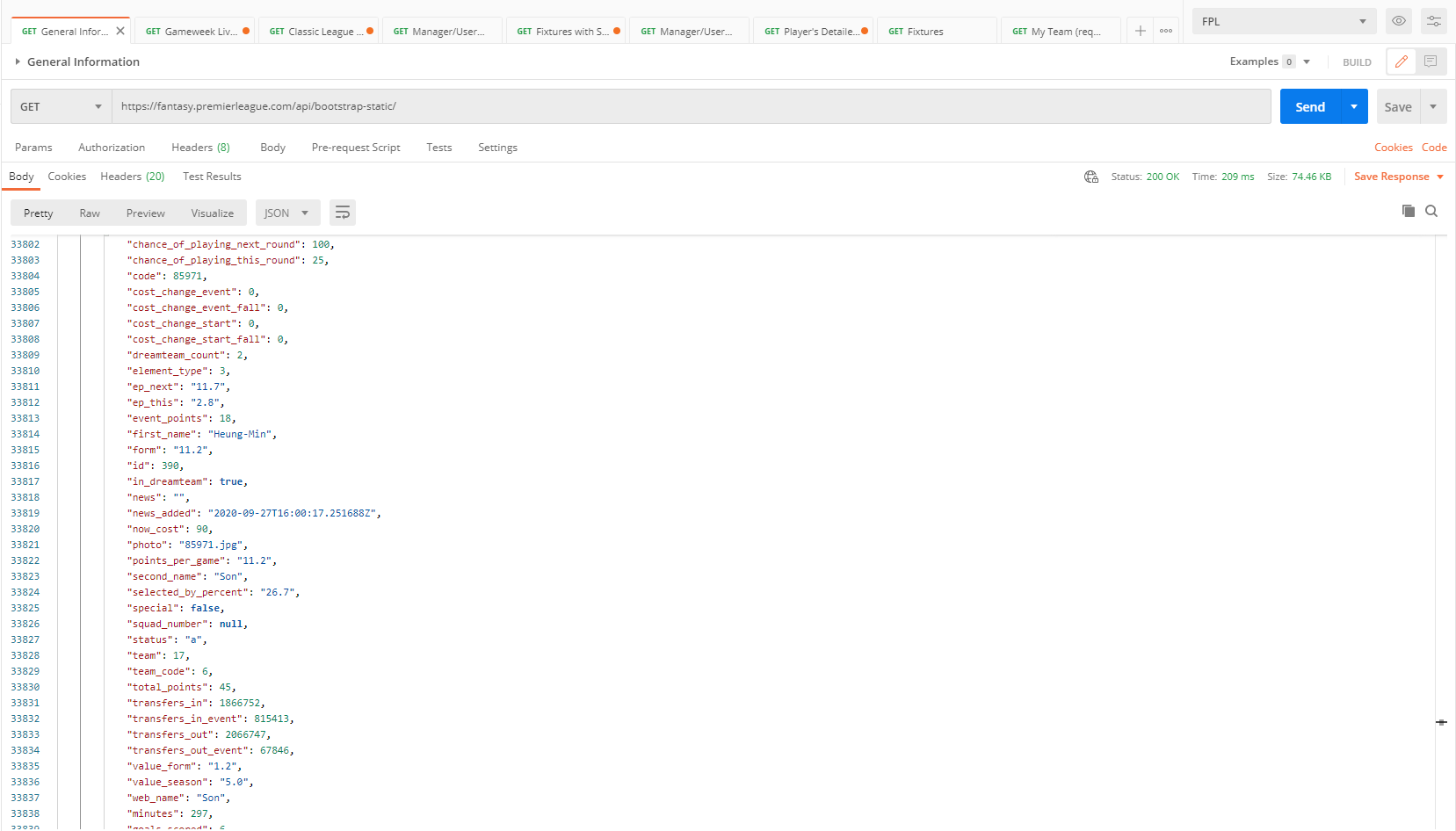Viewport: 1456px width, 831px height.
Task: Click the "selected_by_percent": "26.7" line
Action: (214, 592)
